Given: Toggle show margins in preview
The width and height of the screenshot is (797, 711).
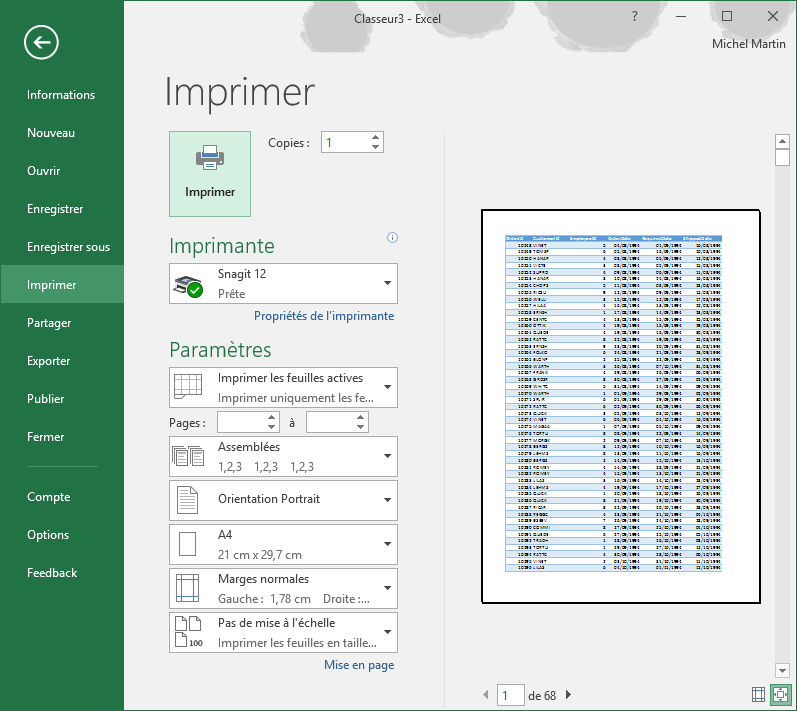Looking at the screenshot, I should [759, 694].
